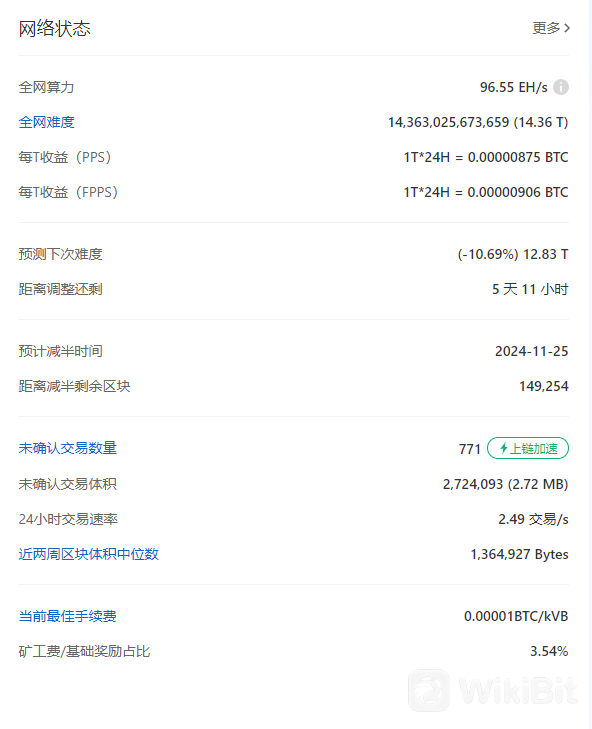Click the 全网算力 label
This screenshot has width=592, height=729.
[47, 87]
